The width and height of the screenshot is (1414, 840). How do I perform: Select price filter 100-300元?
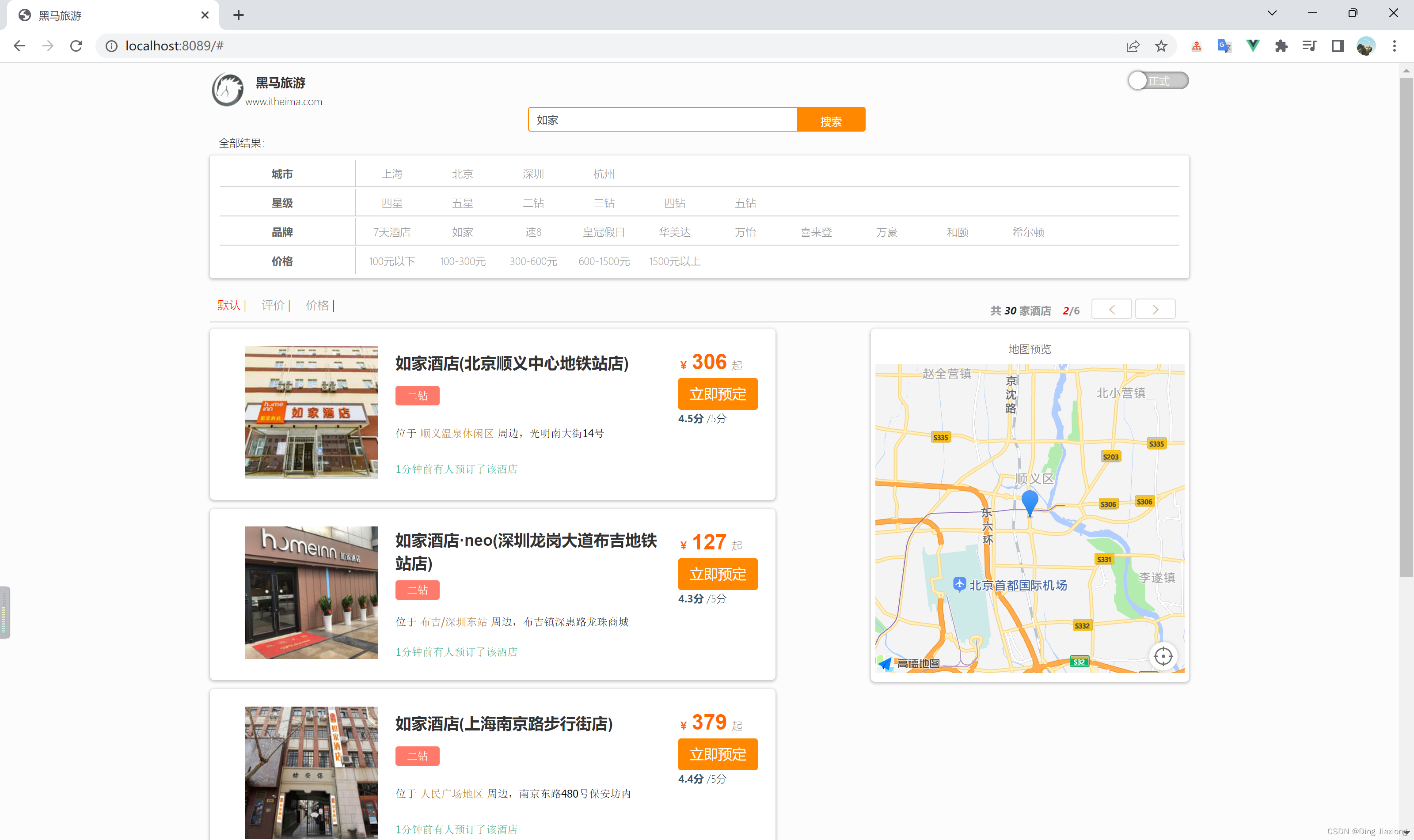pyautogui.click(x=463, y=261)
